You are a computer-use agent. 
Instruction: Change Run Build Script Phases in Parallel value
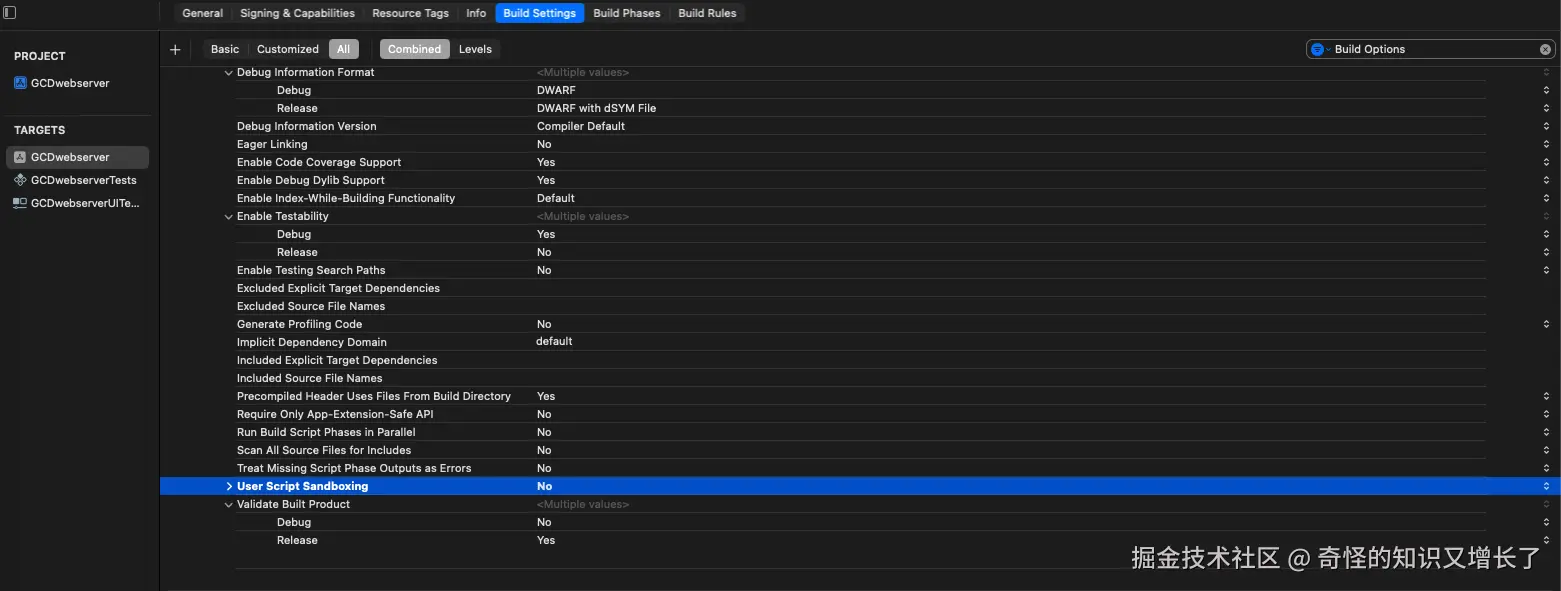1546,432
